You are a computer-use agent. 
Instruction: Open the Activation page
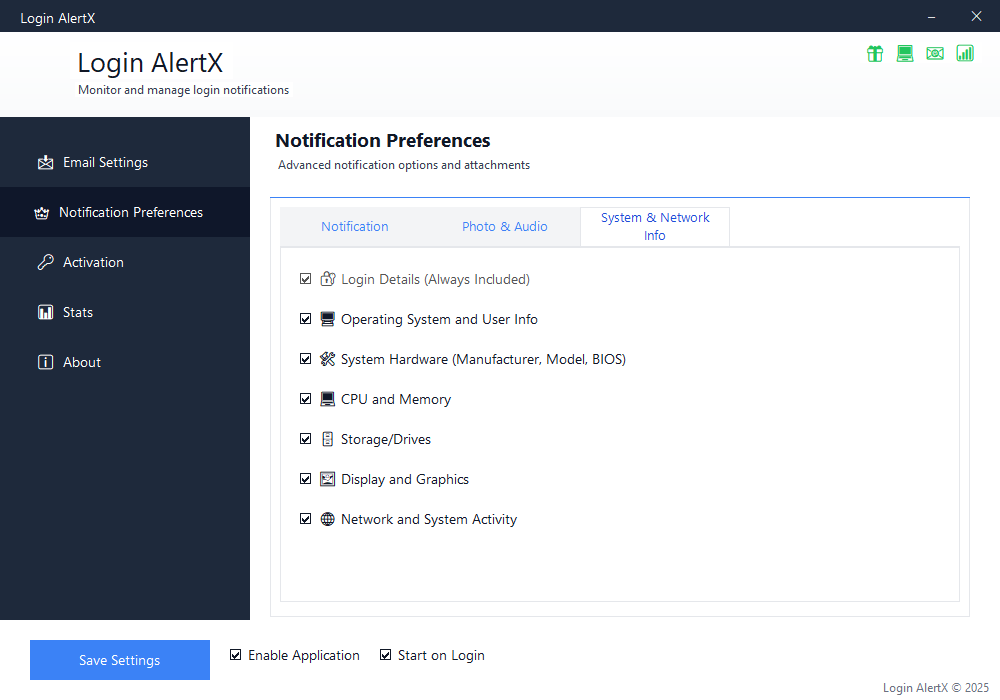pos(125,262)
